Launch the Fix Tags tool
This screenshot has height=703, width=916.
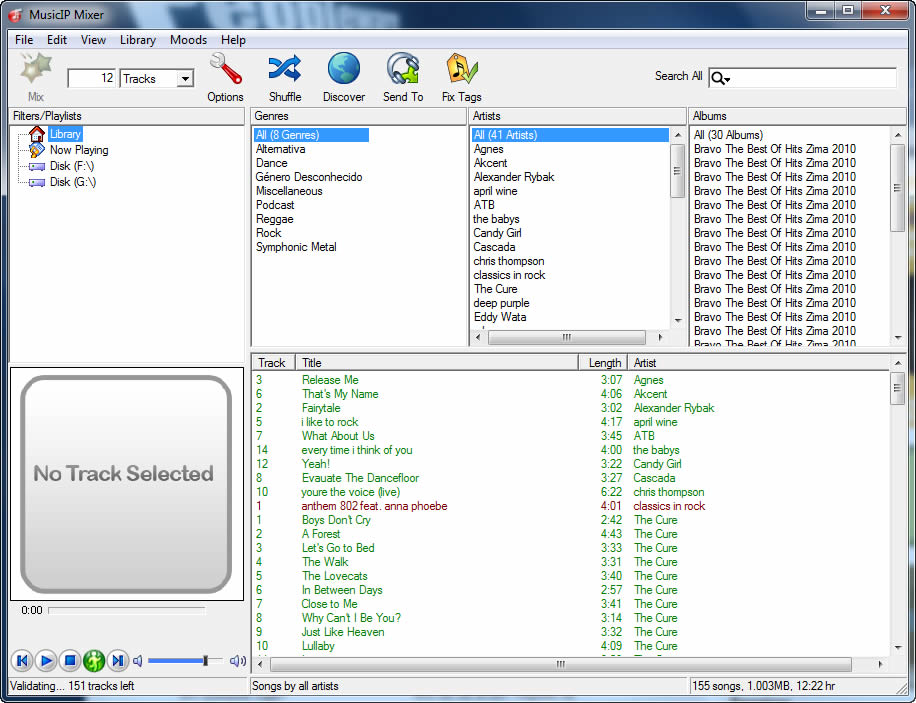point(462,70)
